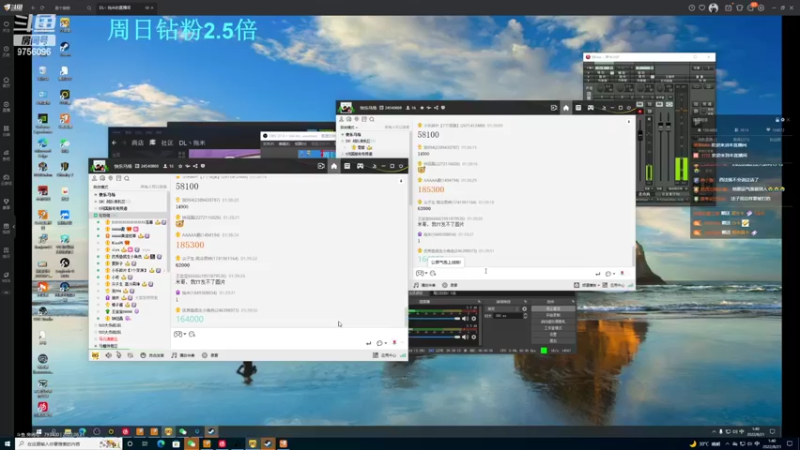
Task: Toggle the microphone in front YY bottom bar
Action: click(x=118, y=355)
